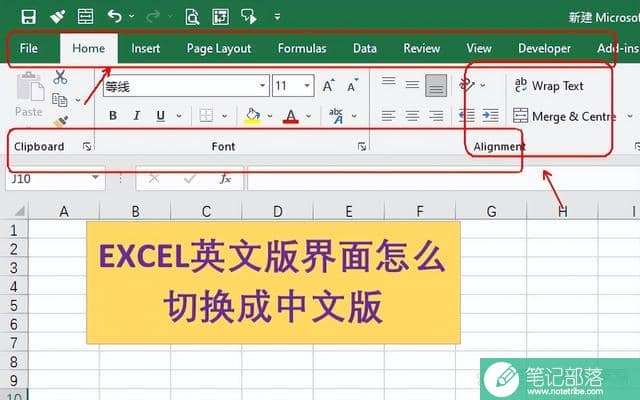Click the yellow title text box

273,282
